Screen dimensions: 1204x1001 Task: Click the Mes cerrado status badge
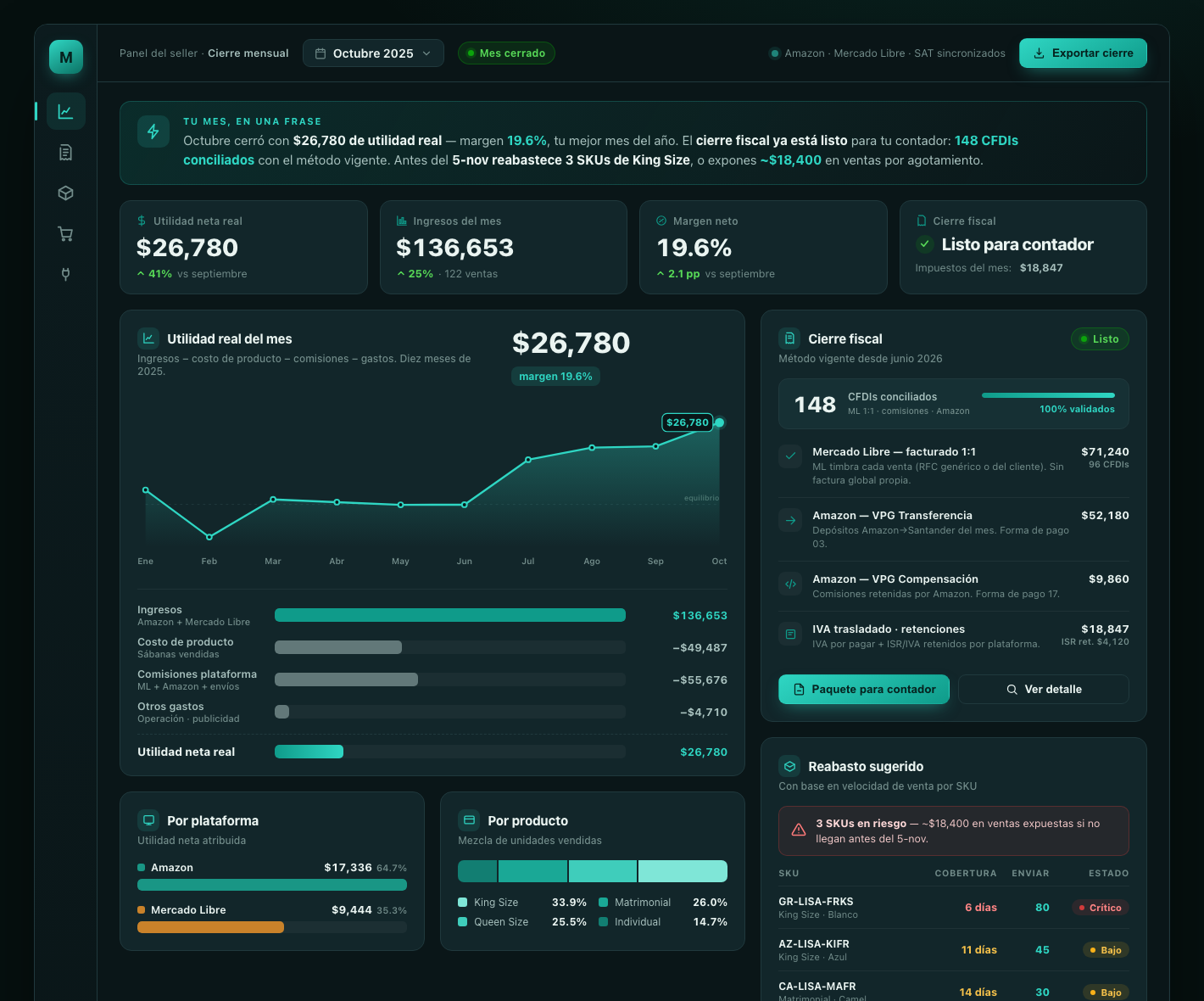click(x=507, y=53)
